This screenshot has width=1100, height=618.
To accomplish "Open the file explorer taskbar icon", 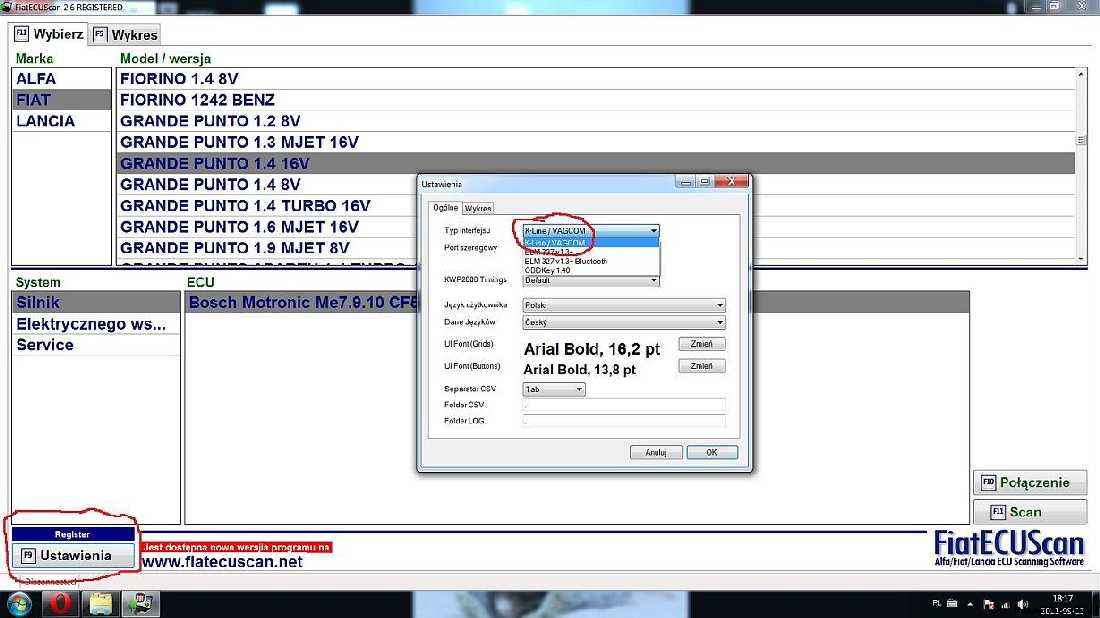I will (100, 604).
